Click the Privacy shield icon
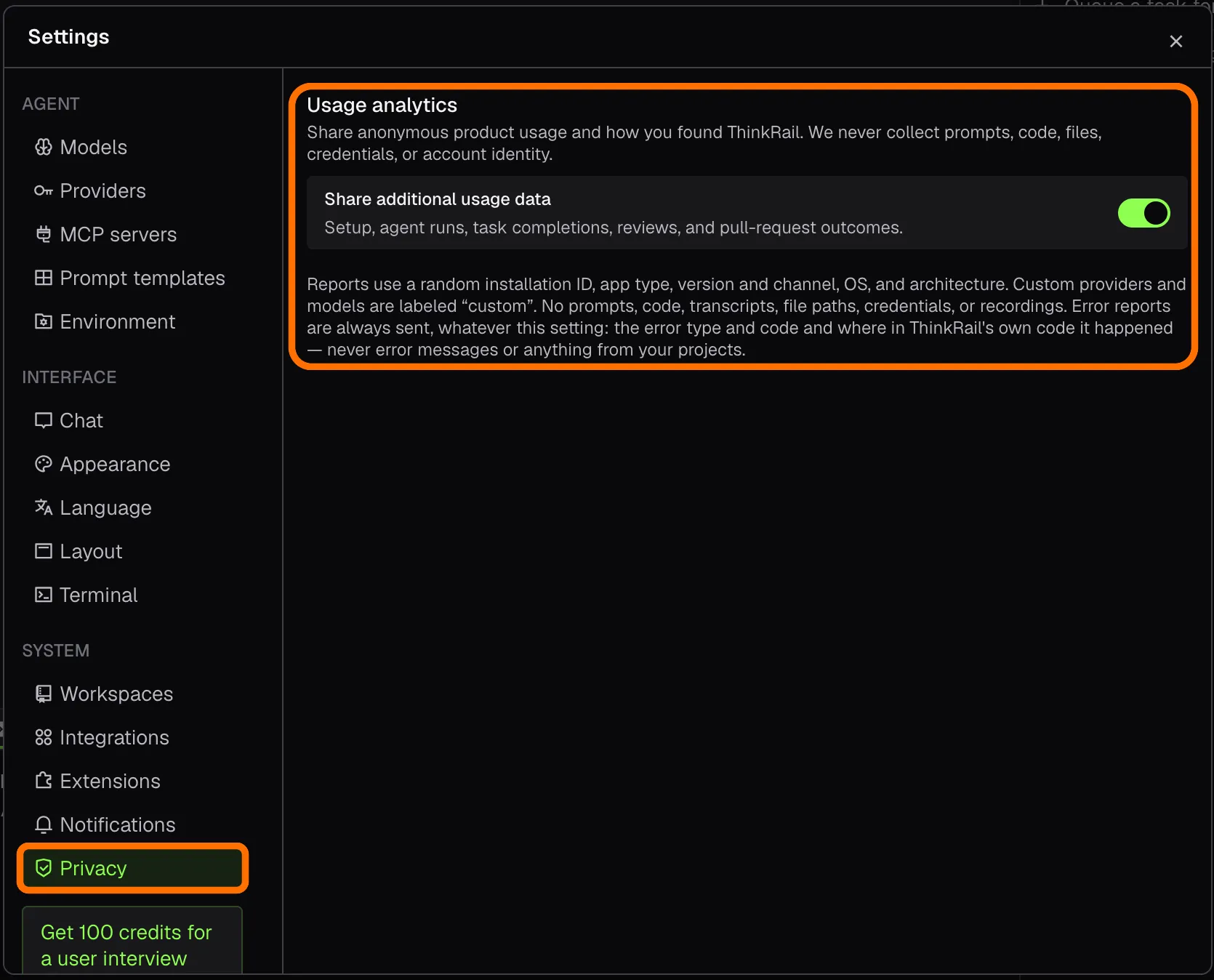Viewport: 1214px width, 980px height. point(44,868)
